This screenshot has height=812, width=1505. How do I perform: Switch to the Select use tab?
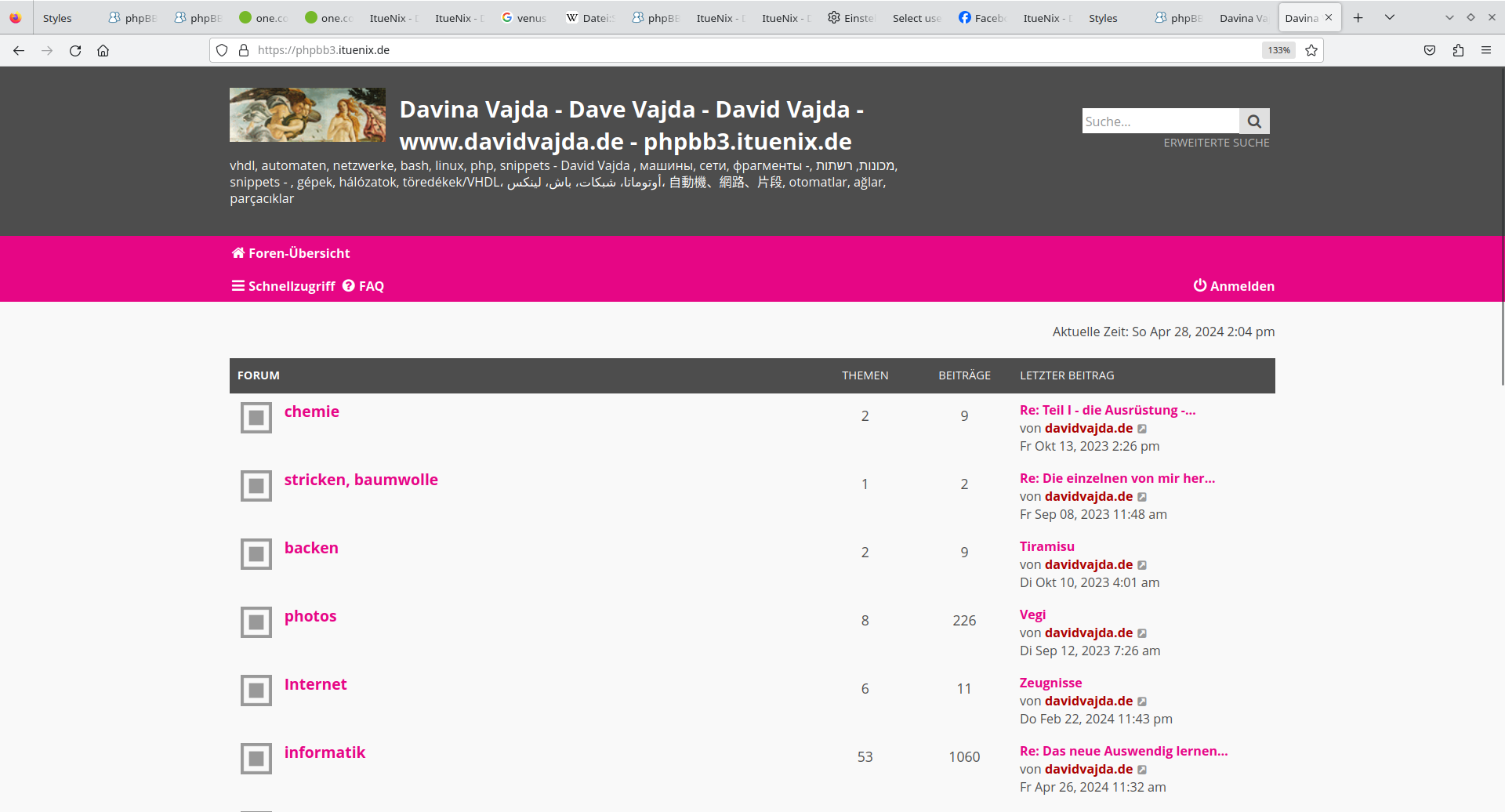pyautogui.click(x=916, y=18)
